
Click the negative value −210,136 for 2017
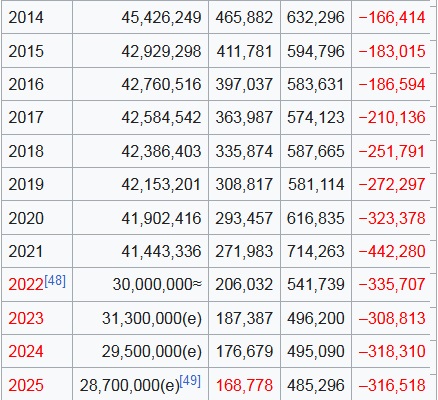click(392, 117)
